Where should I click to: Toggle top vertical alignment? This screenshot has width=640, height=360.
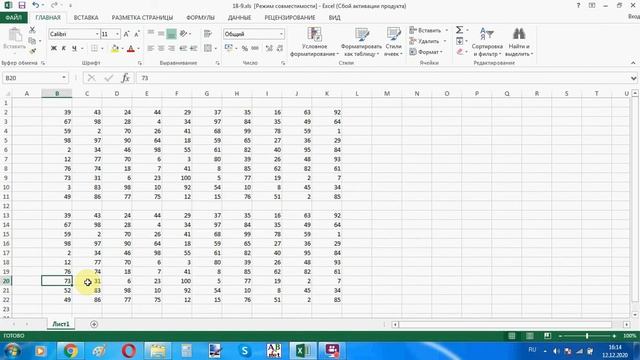pos(151,33)
